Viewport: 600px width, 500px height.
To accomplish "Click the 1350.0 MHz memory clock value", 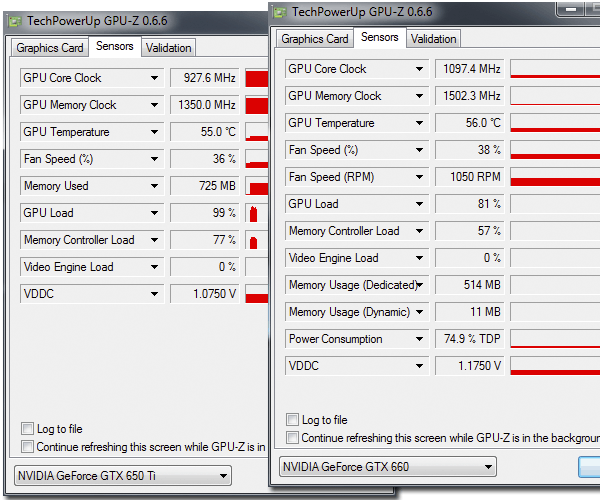I will point(205,105).
